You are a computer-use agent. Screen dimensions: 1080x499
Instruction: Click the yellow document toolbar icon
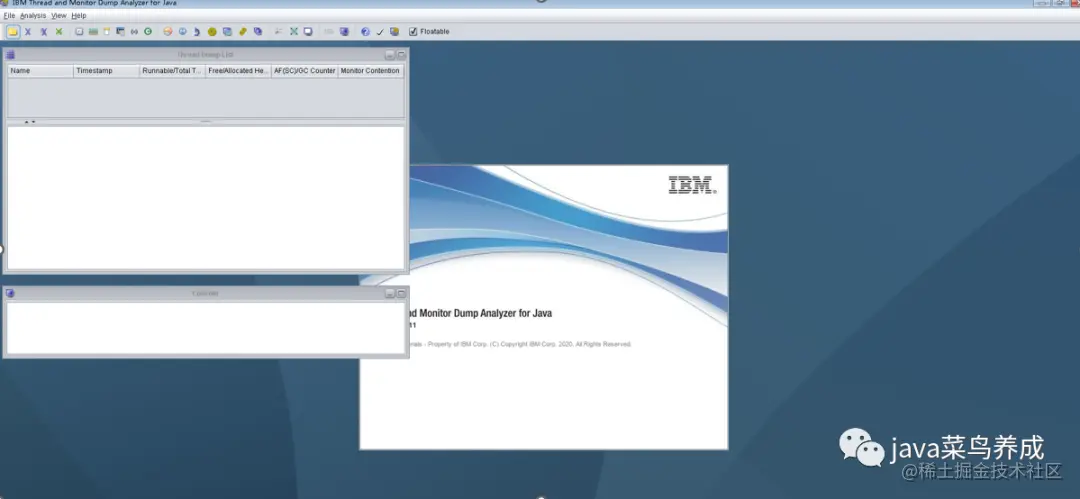click(107, 32)
